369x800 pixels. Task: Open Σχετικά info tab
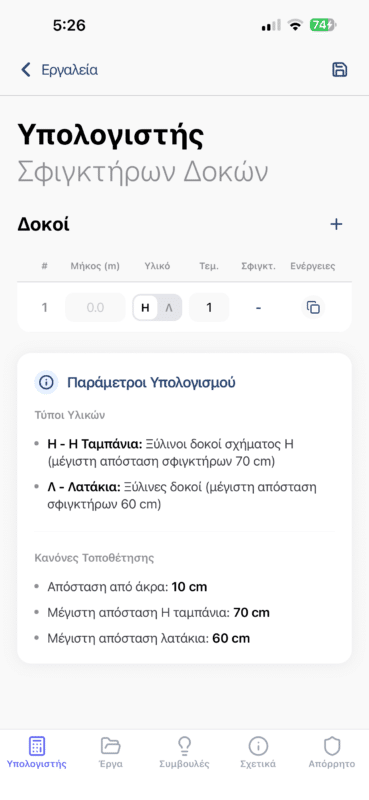click(258, 753)
